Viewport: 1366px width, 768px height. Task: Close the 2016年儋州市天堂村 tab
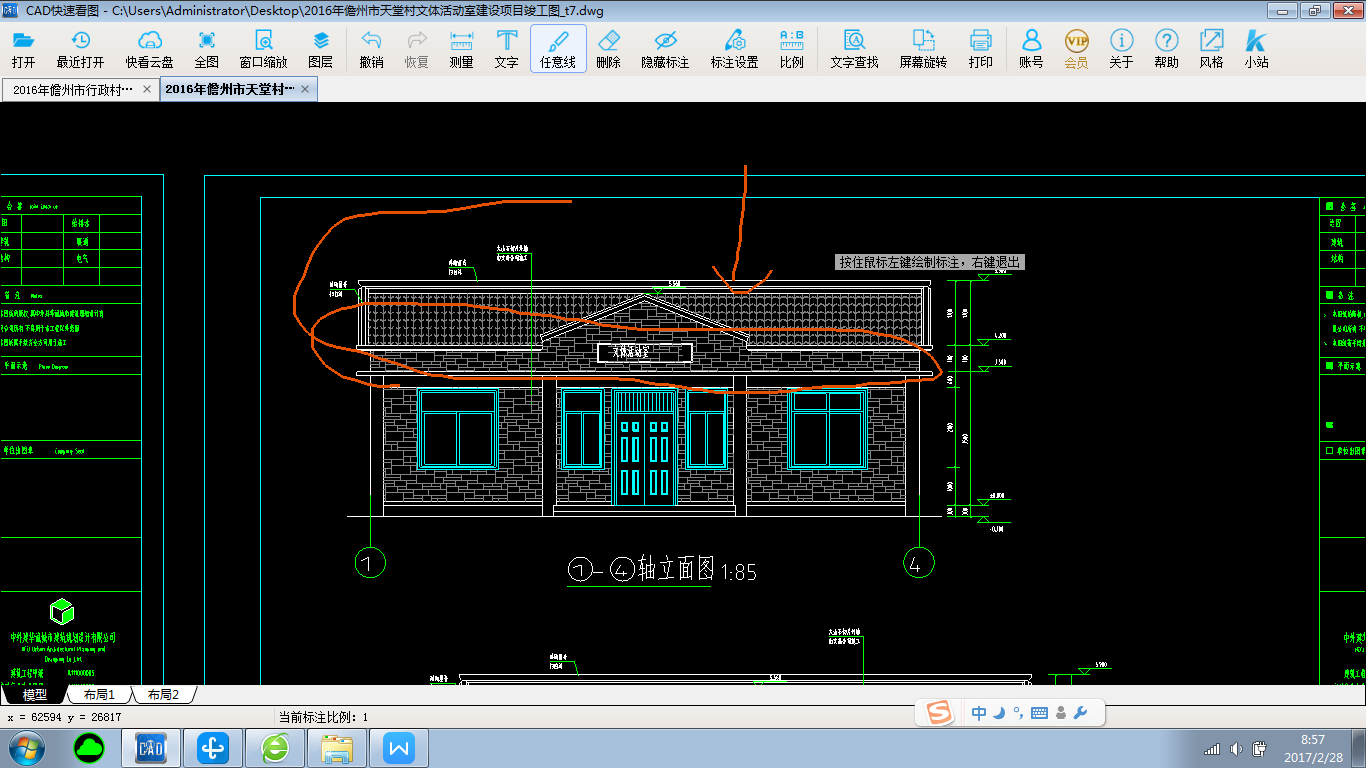tap(306, 89)
